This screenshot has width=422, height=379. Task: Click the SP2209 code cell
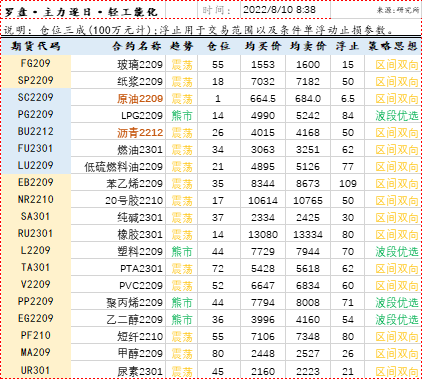[36, 80]
